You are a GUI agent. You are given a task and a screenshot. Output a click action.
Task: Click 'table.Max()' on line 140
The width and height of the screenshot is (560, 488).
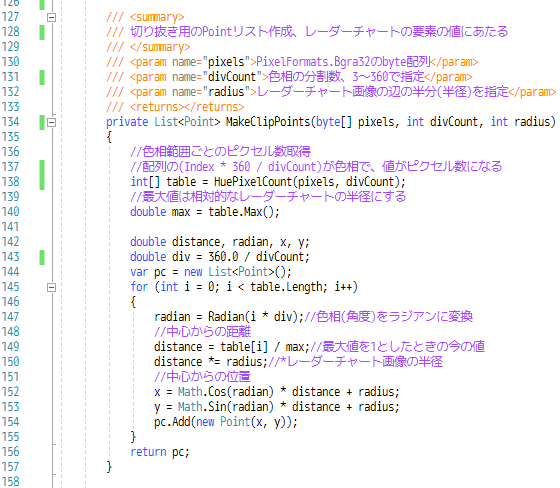241,212
